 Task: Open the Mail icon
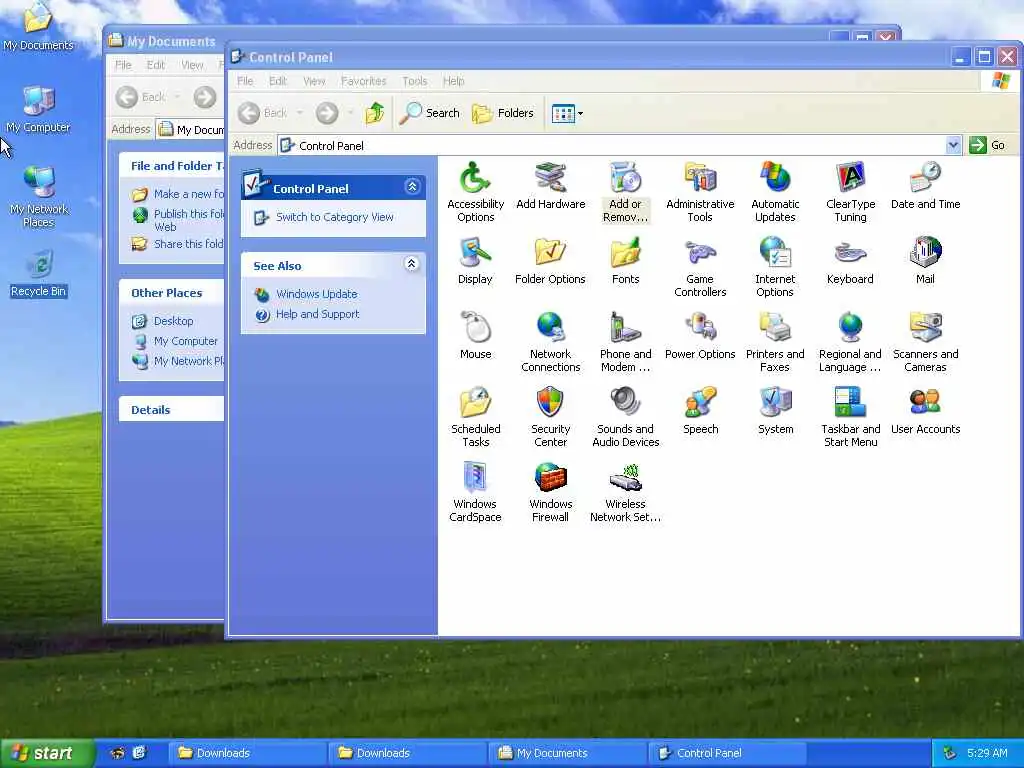[x=925, y=261]
